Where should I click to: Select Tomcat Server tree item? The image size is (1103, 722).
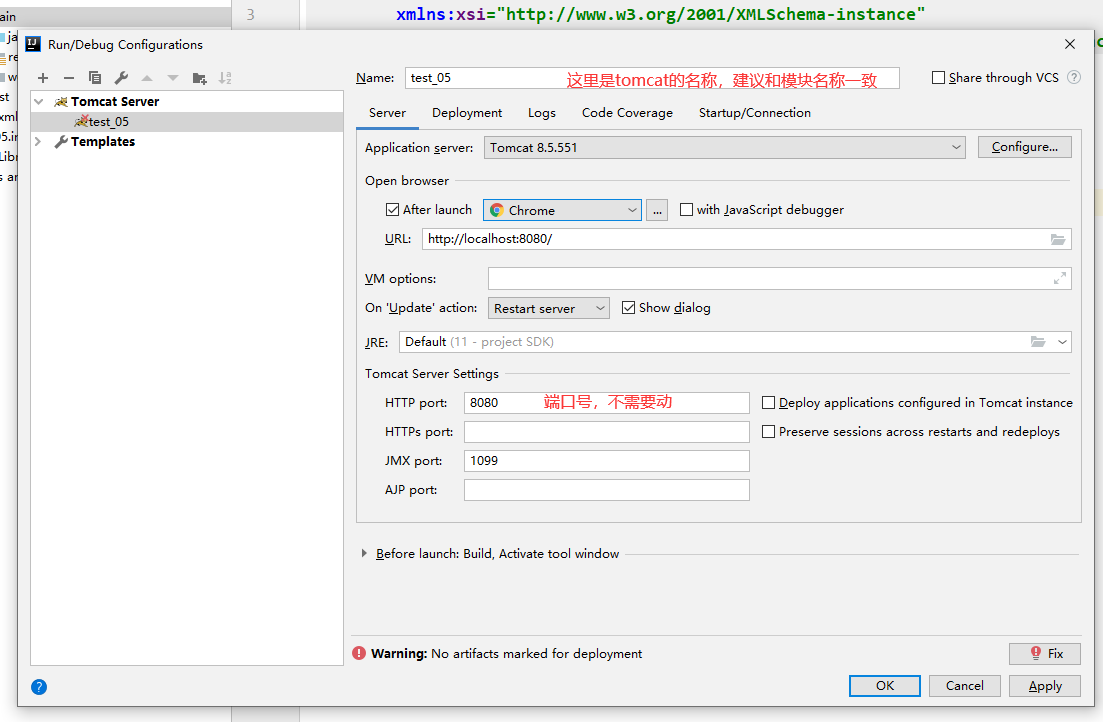(115, 101)
